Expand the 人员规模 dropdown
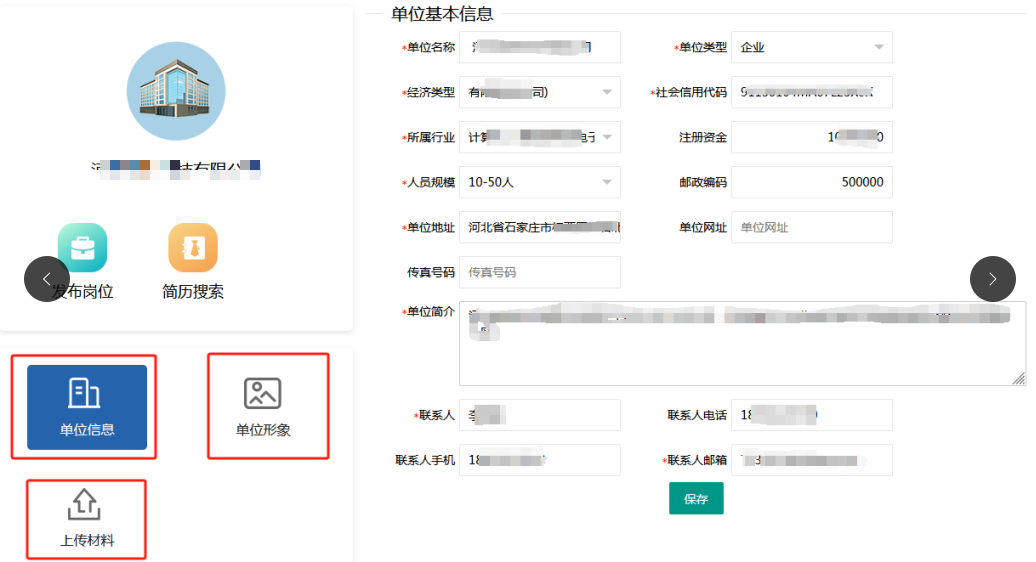 (539, 182)
